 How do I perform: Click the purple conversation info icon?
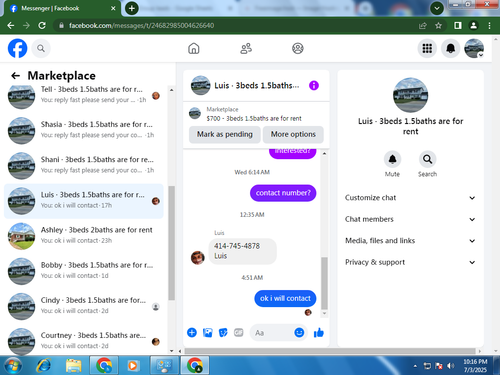click(x=314, y=86)
